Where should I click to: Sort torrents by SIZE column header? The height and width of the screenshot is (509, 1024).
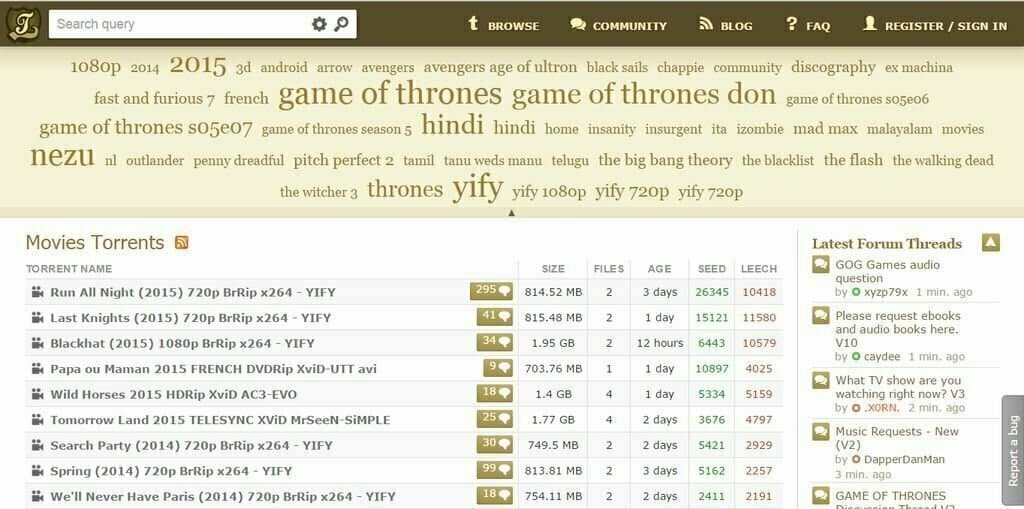tap(553, 269)
